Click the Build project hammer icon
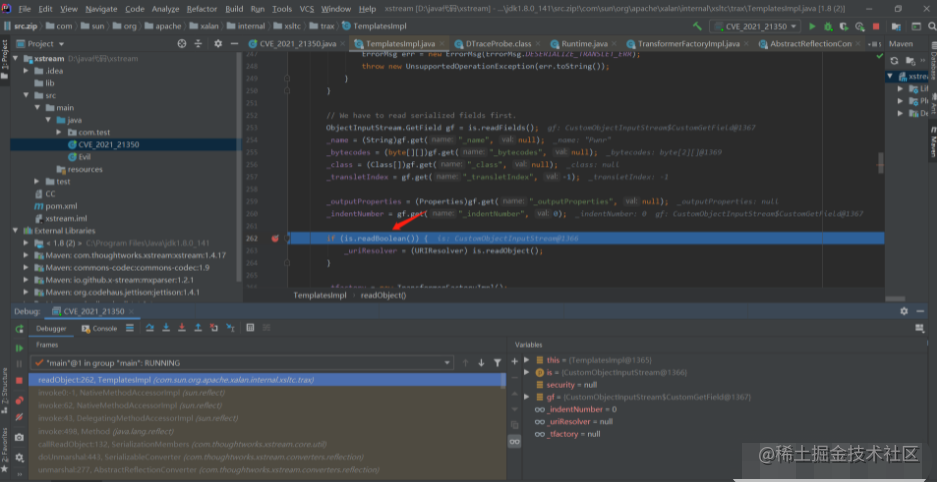Screen dimensions: 937x482 point(697,26)
